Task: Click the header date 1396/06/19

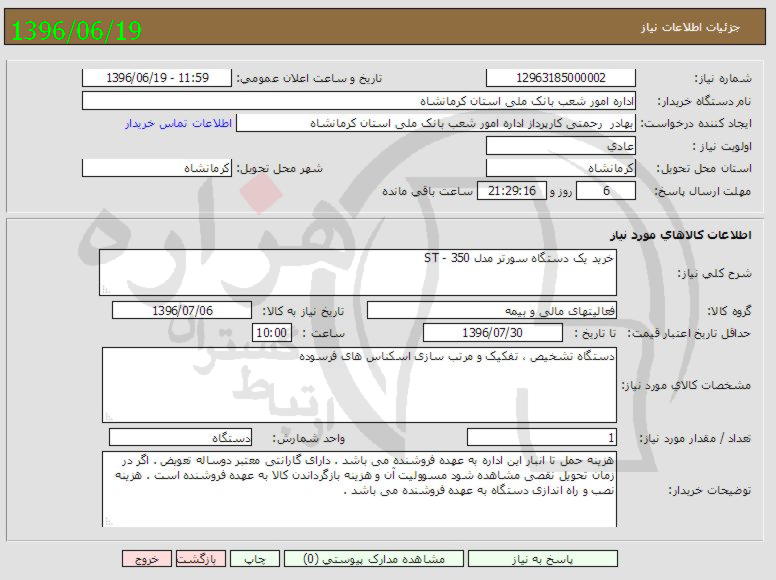Action: pyautogui.click(x=76, y=30)
